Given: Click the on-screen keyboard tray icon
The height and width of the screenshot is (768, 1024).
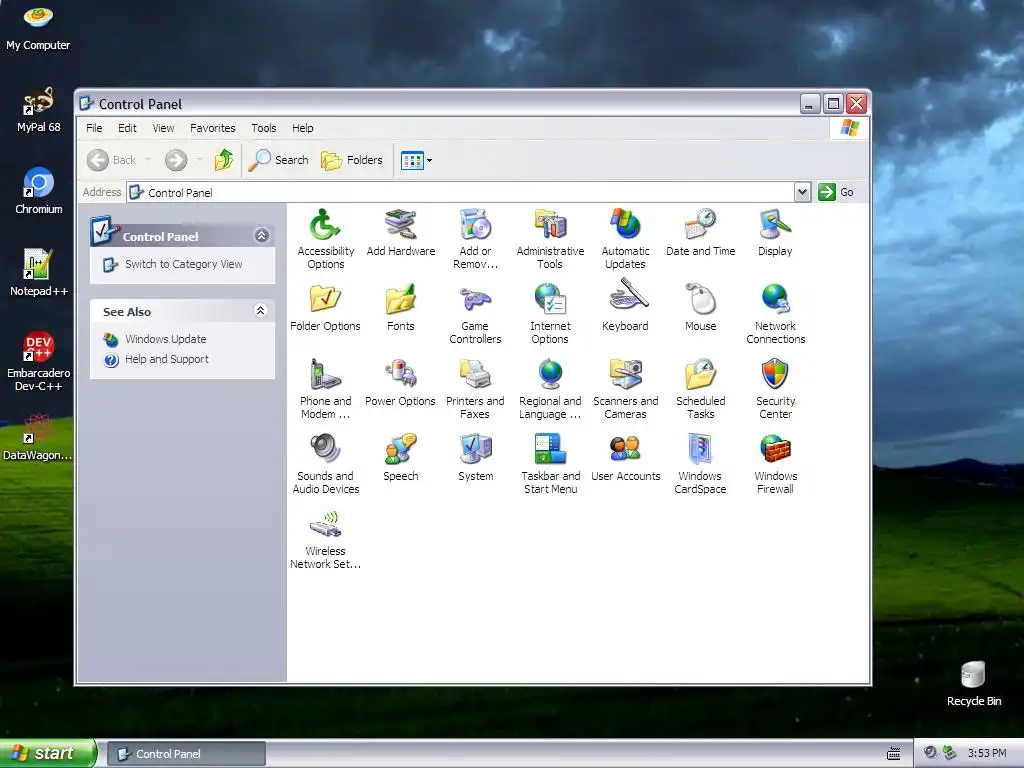Looking at the screenshot, I should (893, 754).
